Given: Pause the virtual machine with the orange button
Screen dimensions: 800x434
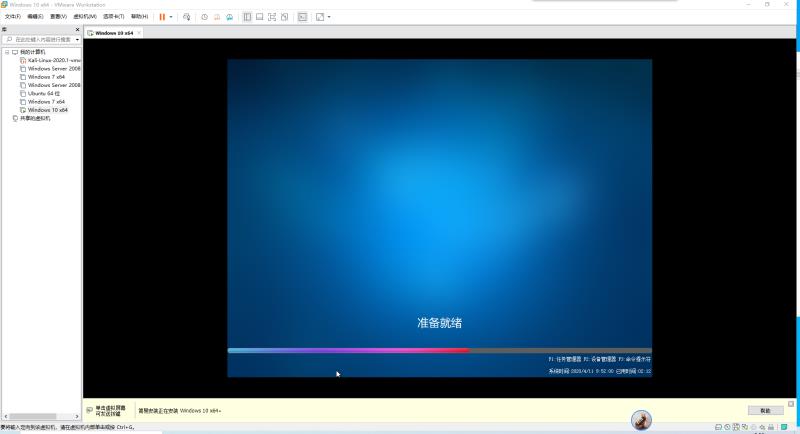Looking at the screenshot, I should pyautogui.click(x=162, y=17).
